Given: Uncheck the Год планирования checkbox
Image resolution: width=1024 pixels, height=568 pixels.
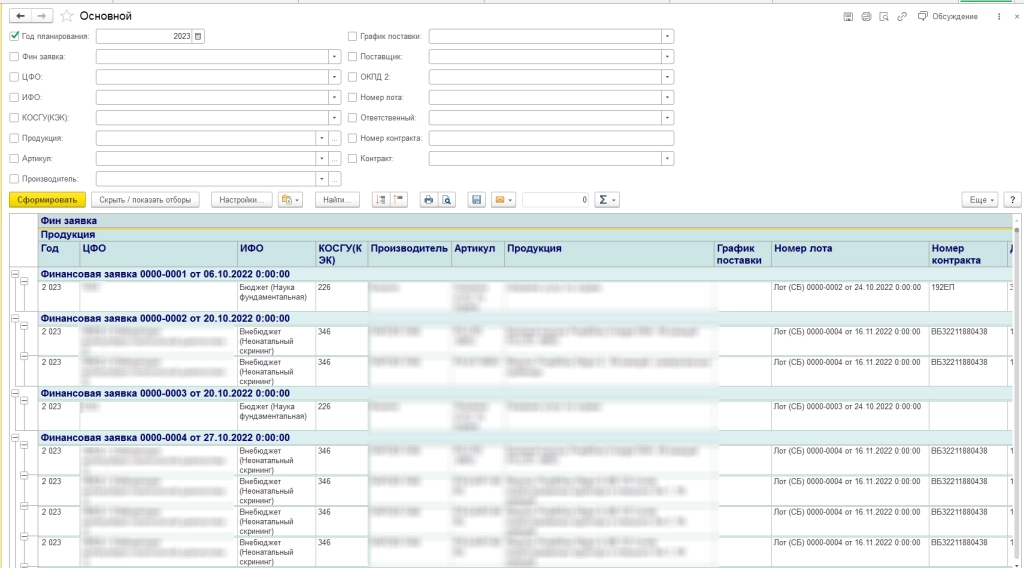Looking at the screenshot, I should point(14,36).
